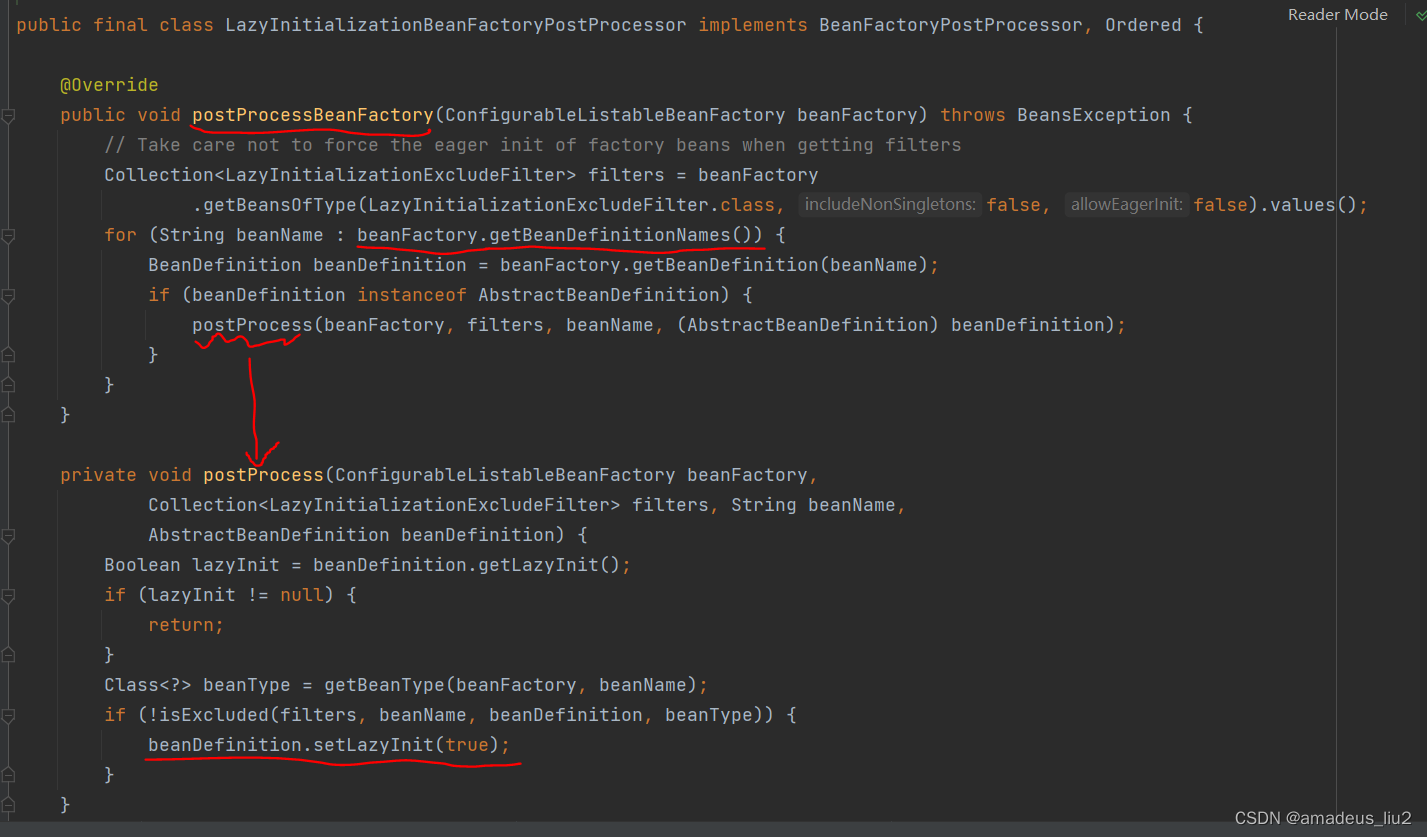Click the getBeansOfType method call

(280, 205)
